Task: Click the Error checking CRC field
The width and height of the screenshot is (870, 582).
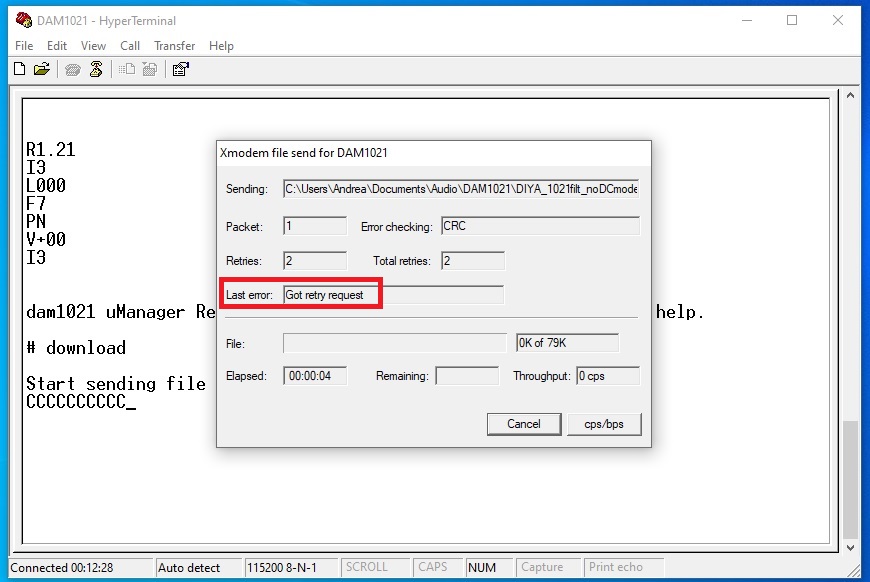Action: pyautogui.click(x=540, y=226)
